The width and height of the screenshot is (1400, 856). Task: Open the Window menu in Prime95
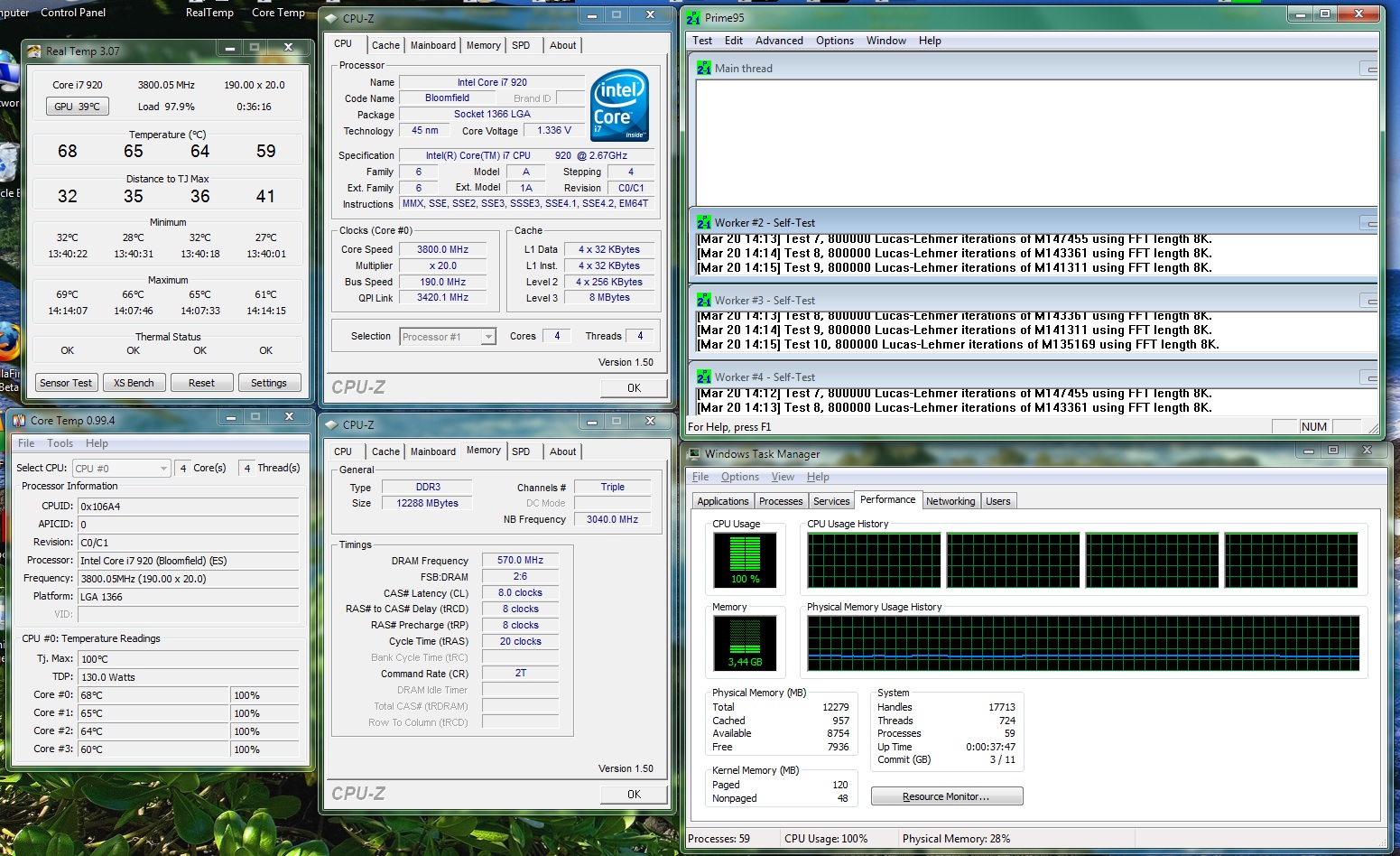[x=886, y=41]
